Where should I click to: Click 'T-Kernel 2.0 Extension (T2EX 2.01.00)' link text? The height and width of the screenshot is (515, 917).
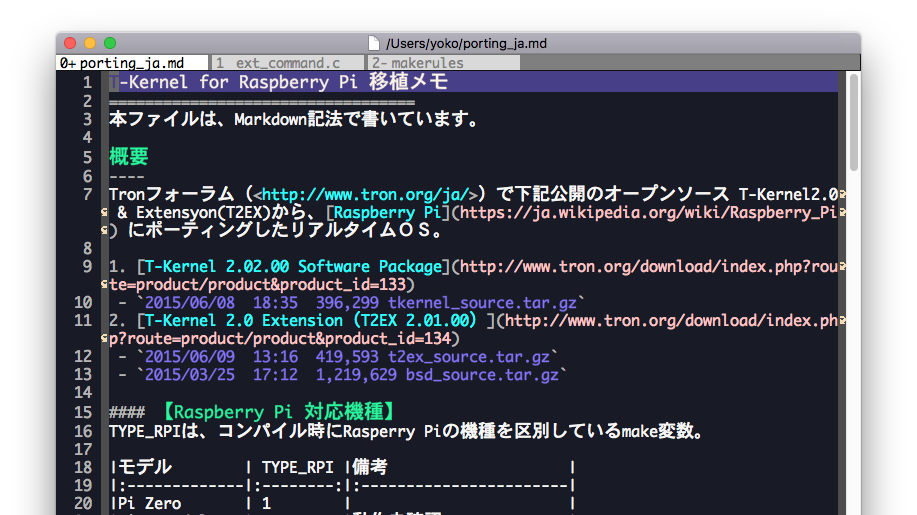tap(311, 320)
